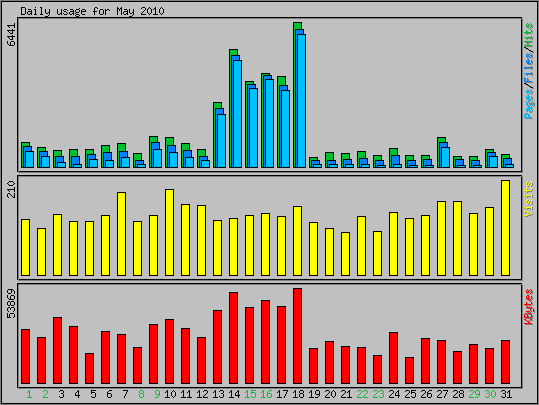This screenshot has width=539, height=405.
Task: Click day label 10 on the x-axis
Action: (170, 394)
